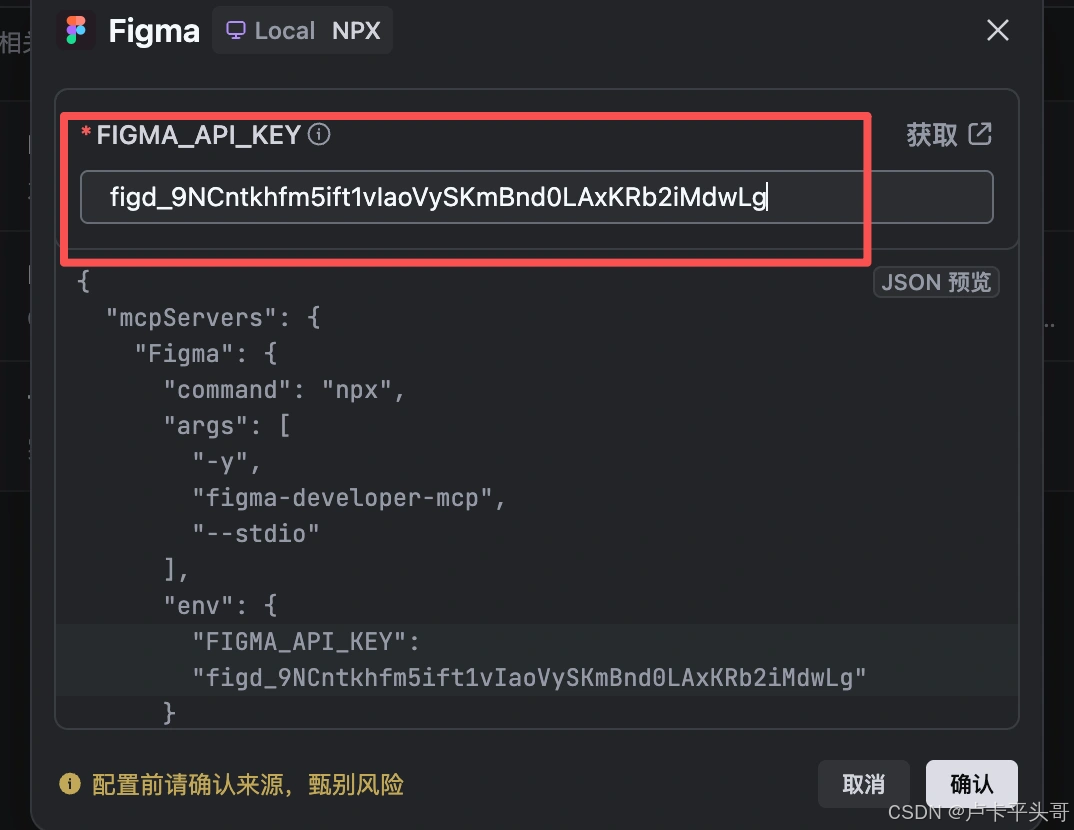This screenshot has height=830, width=1074.
Task: Open the external link icon beside 获取
Action: coord(979,134)
